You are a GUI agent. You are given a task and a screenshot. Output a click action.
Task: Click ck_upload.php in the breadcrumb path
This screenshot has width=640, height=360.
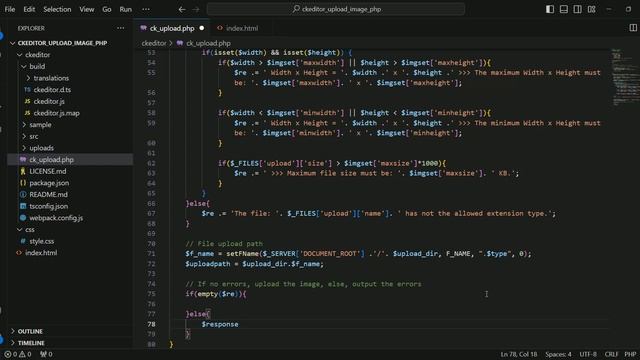click(x=208, y=43)
